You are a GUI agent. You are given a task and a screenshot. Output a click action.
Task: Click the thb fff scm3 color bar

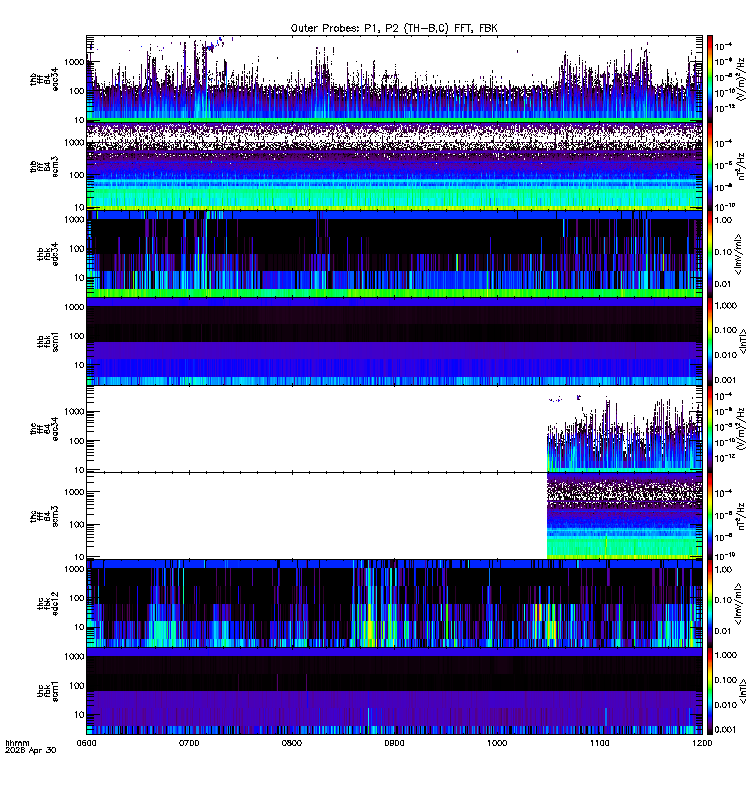coord(709,166)
